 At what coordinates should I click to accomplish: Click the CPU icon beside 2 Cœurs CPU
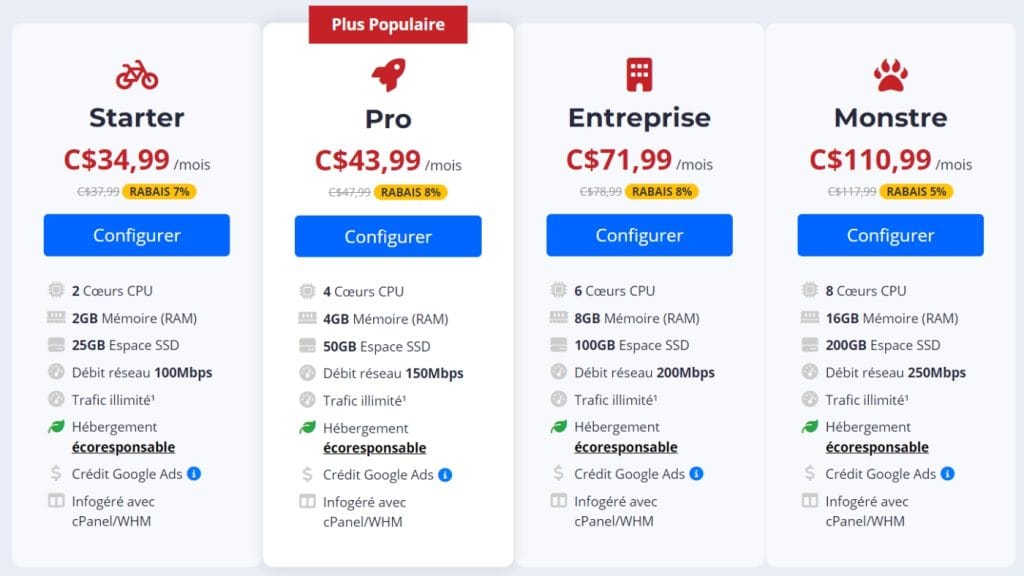click(x=55, y=290)
